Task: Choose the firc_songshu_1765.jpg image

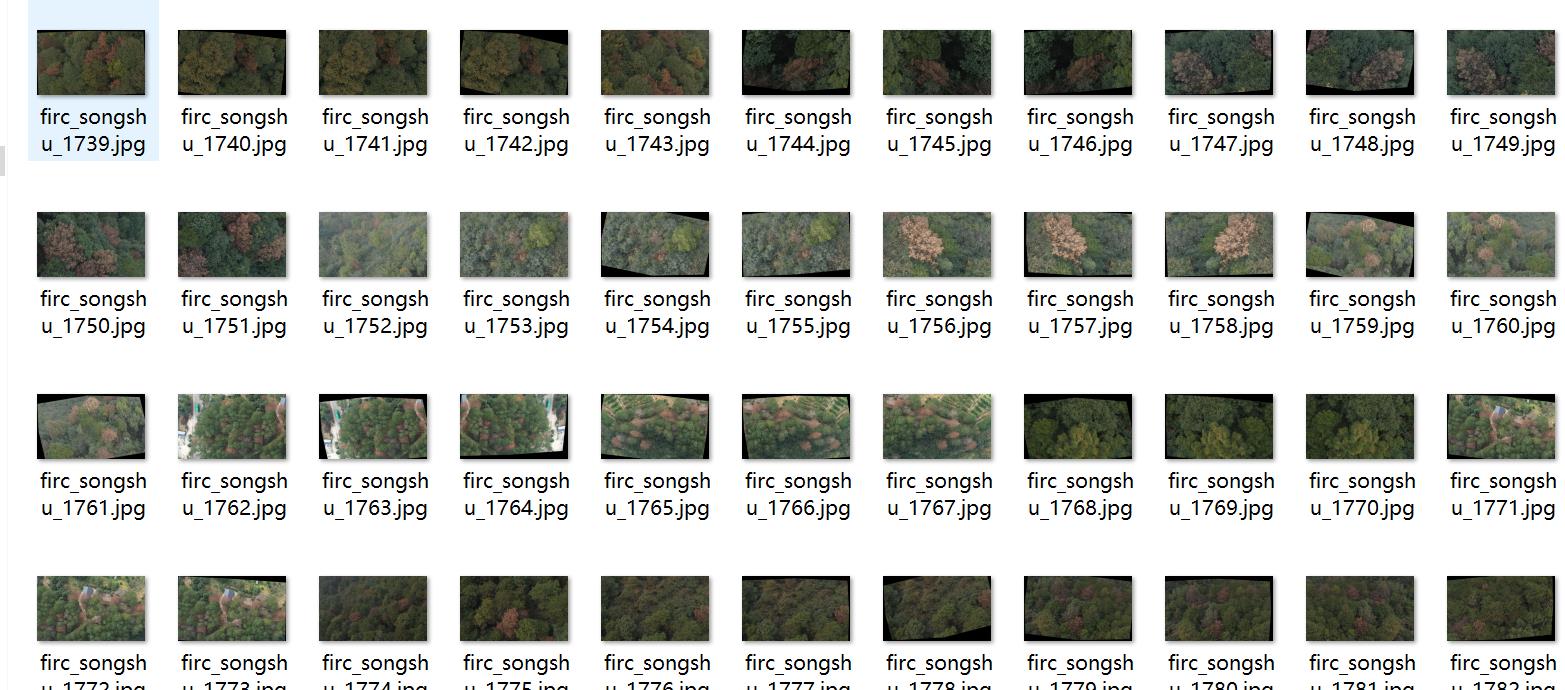Action: (x=655, y=426)
